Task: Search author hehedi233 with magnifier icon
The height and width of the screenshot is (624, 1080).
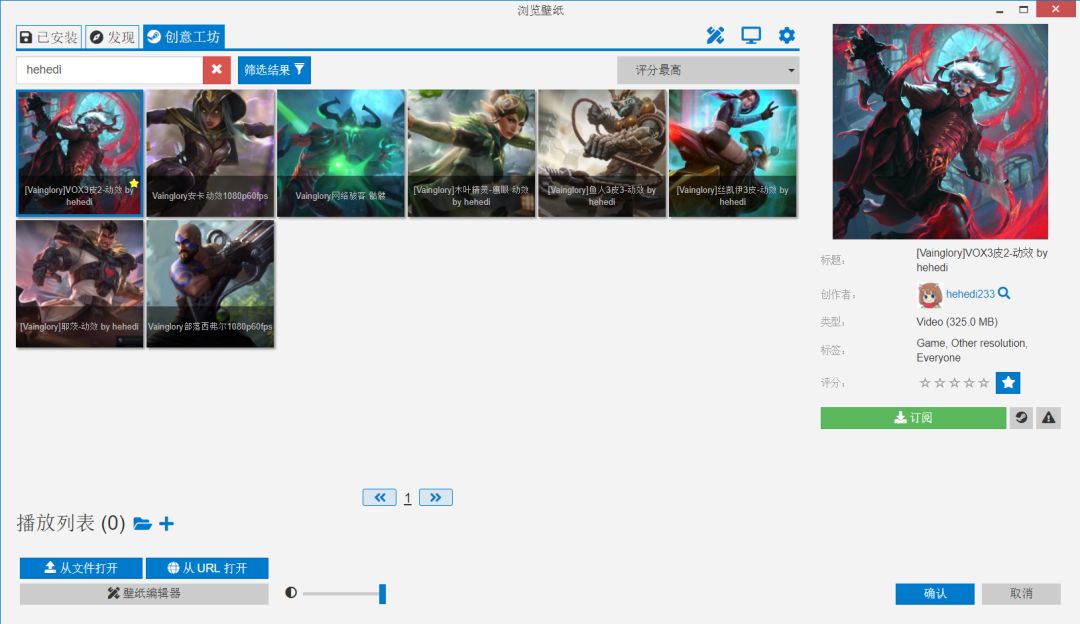Action: [x=1004, y=293]
